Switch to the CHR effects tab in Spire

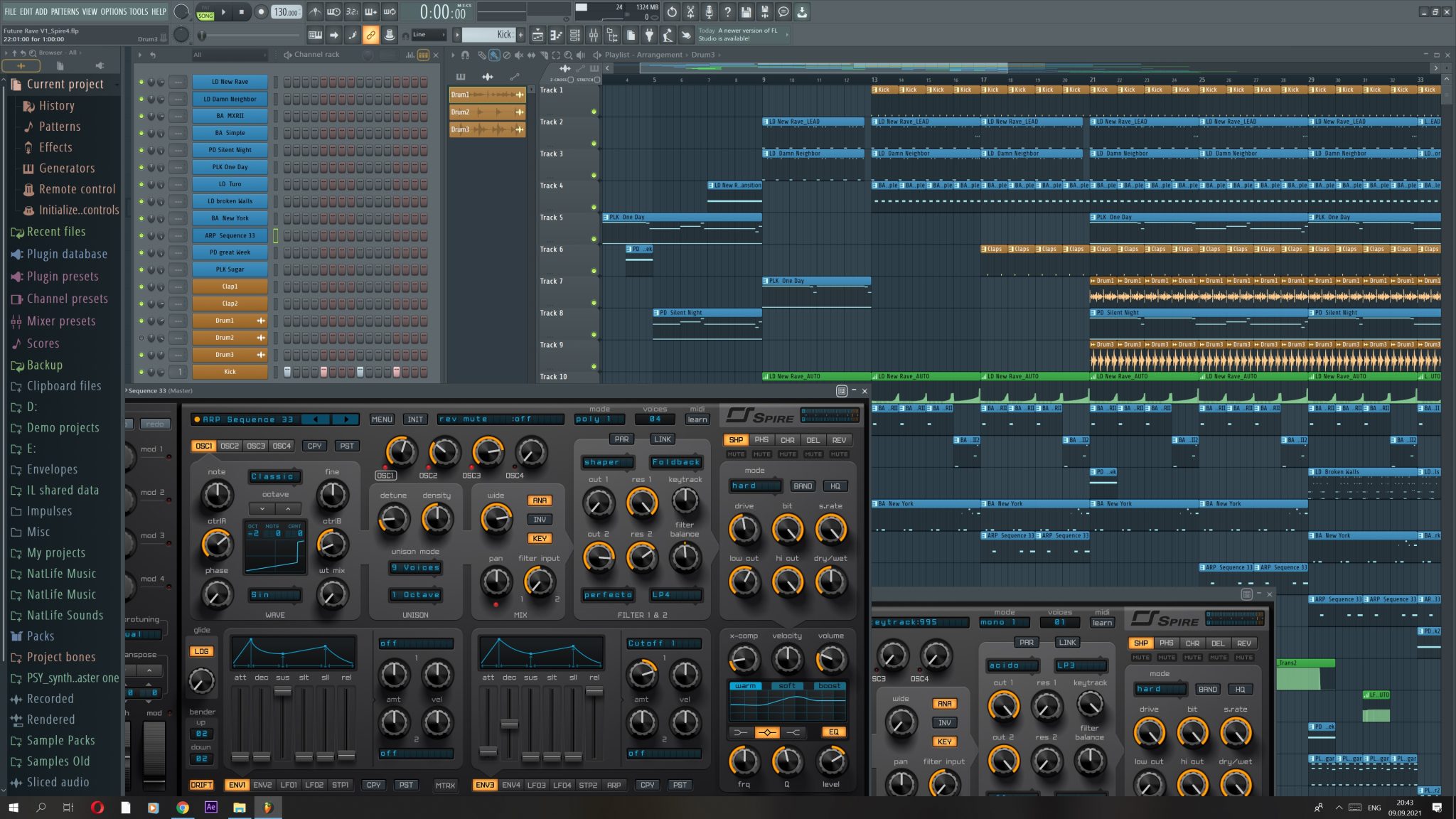point(788,440)
